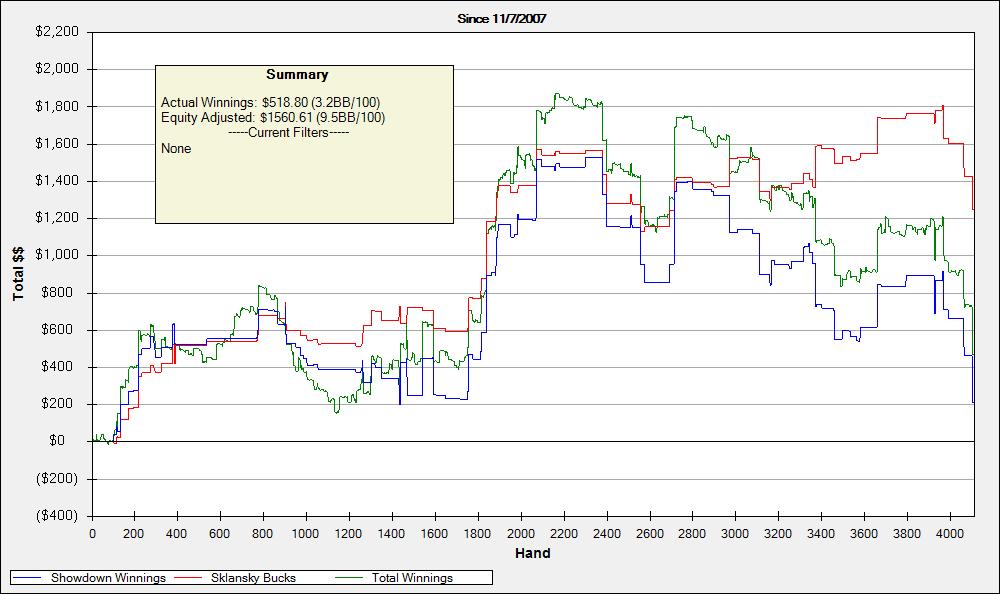Image resolution: width=1000 pixels, height=594 pixels.
Task: Click the Total $$ vertical axis title
Action: click(x=19, y=273)
